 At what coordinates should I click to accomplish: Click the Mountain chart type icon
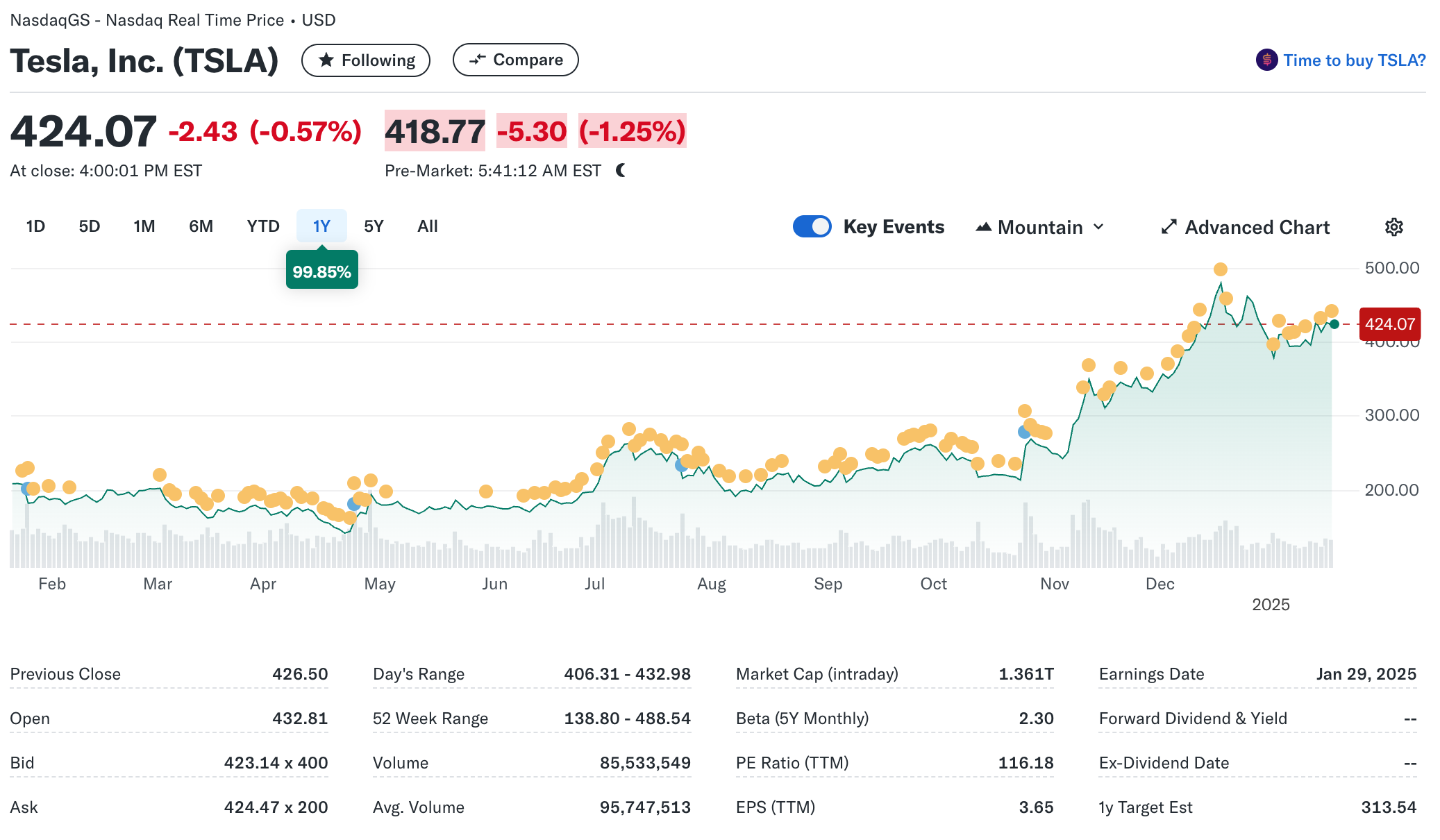[983, 227]
